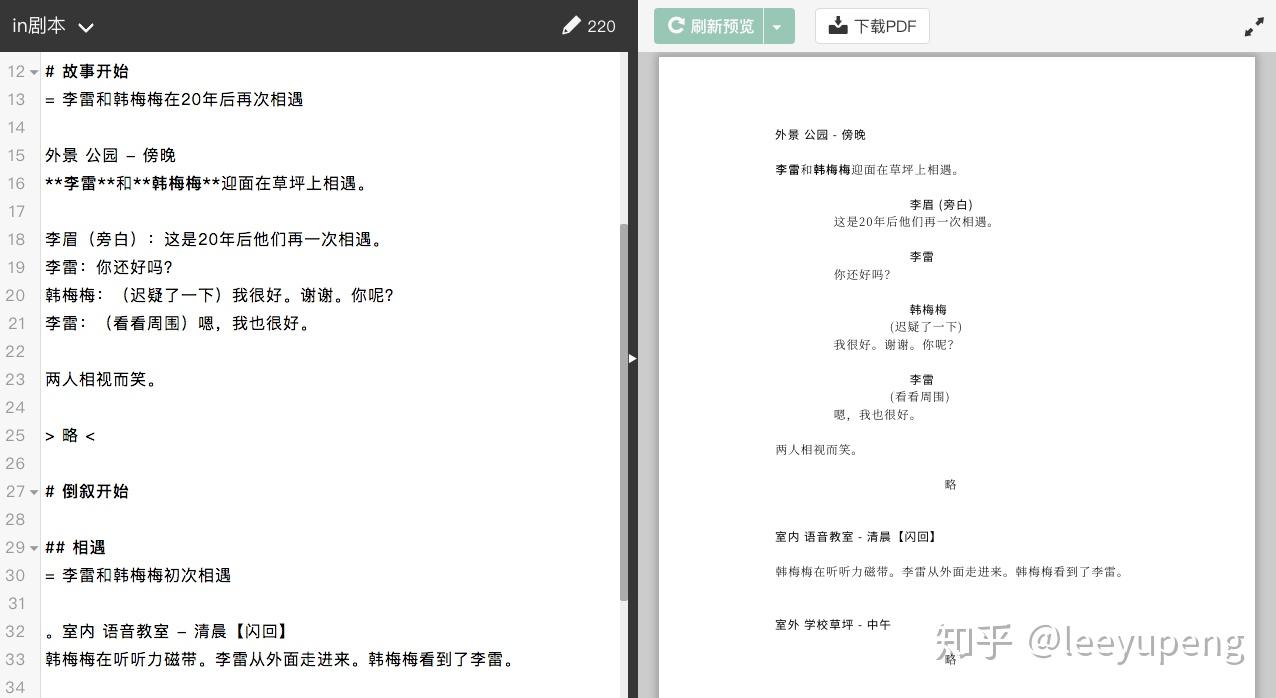Click the character count 220 indicator
Image resolution: width=1276 pixels, height=698 pixels.
(601, 26)
